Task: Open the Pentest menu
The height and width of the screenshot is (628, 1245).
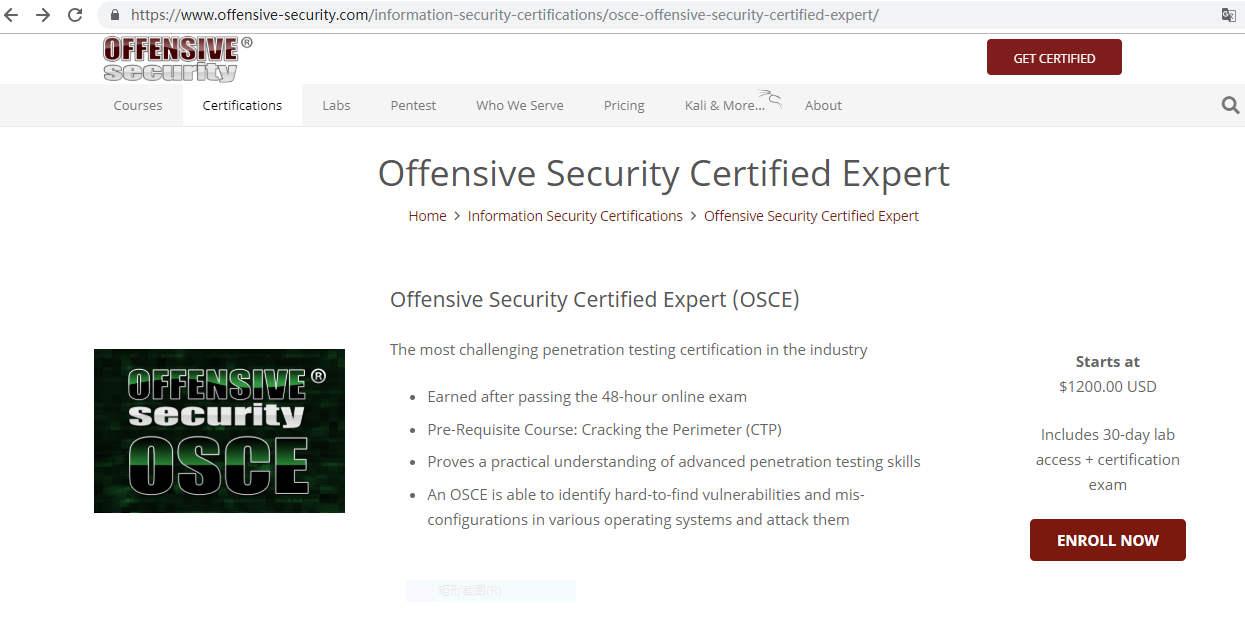Action: [413, 105]
